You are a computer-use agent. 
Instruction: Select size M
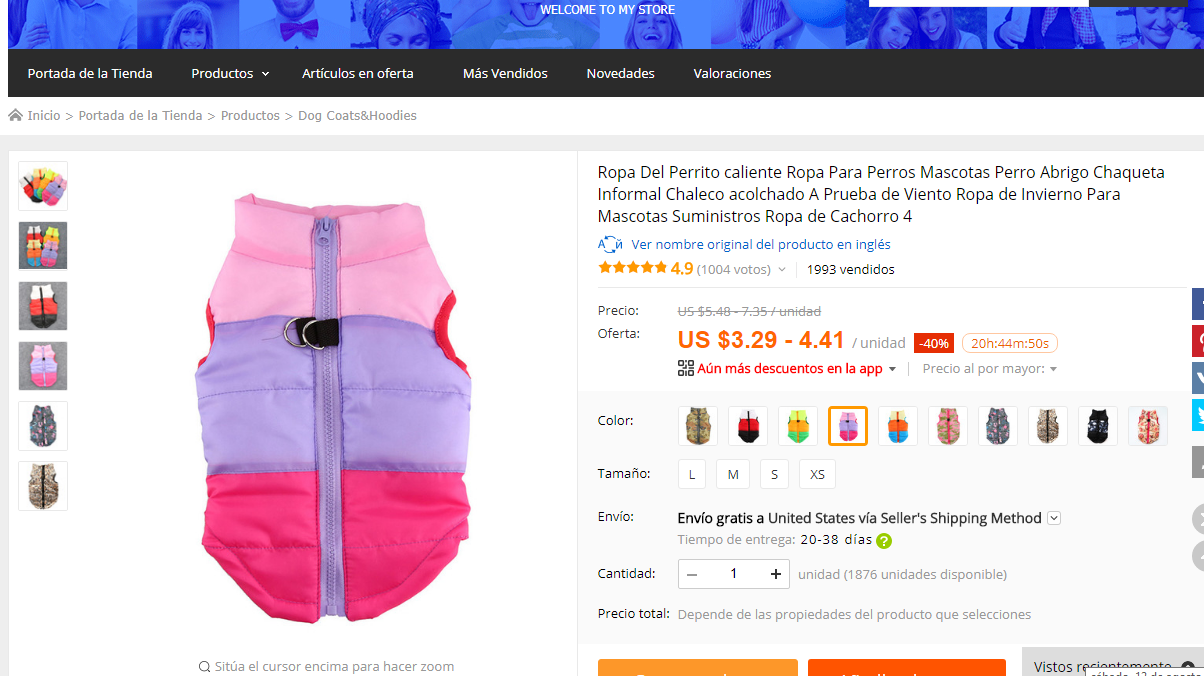(733, 474)
